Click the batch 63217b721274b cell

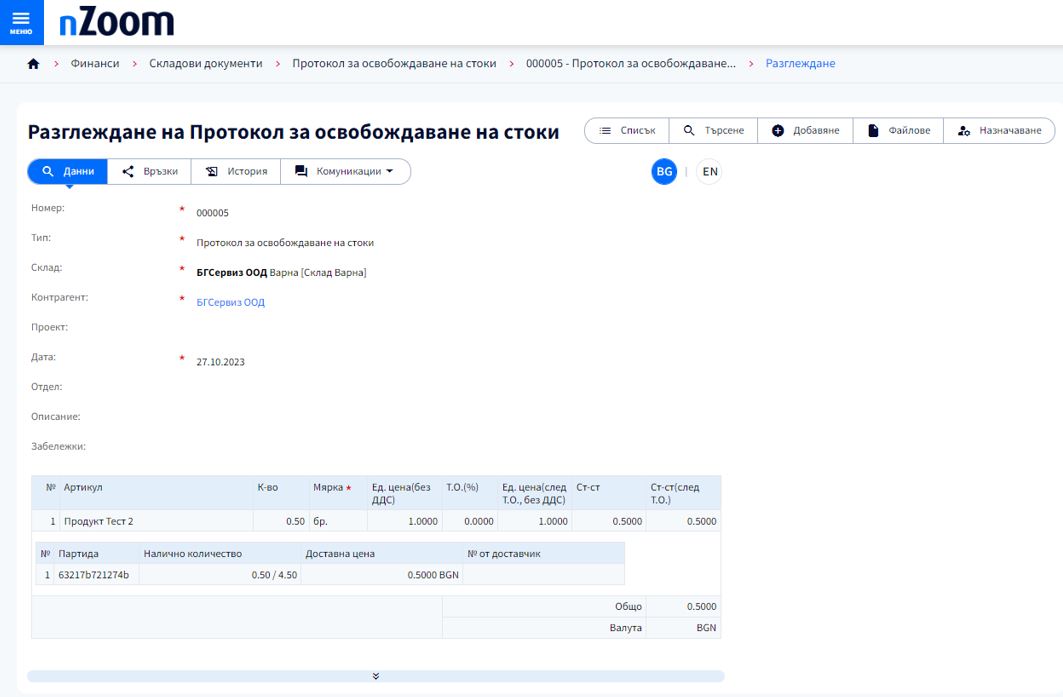[x=94, y=575]
